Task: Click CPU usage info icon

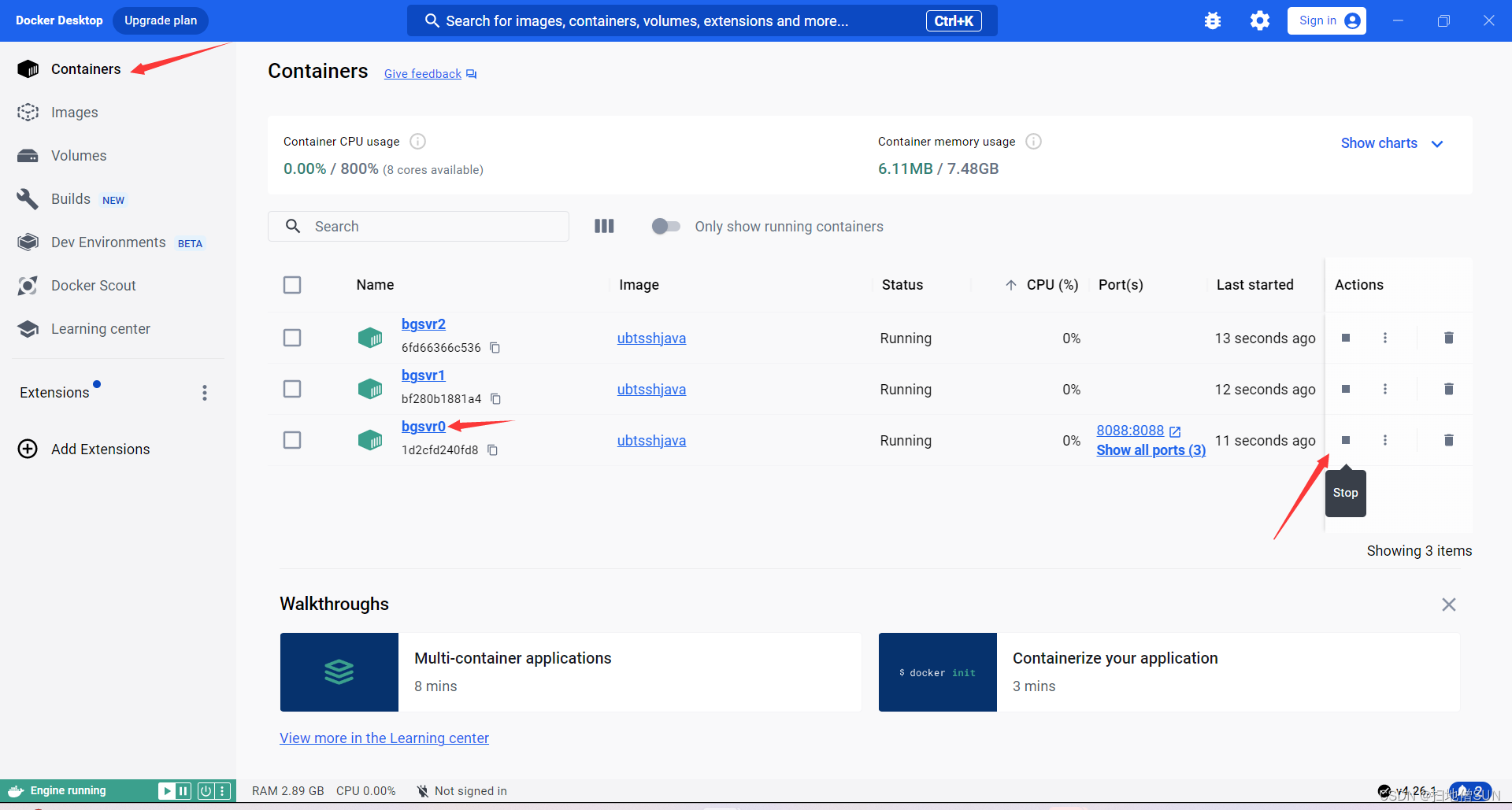Action: [418, 141]
